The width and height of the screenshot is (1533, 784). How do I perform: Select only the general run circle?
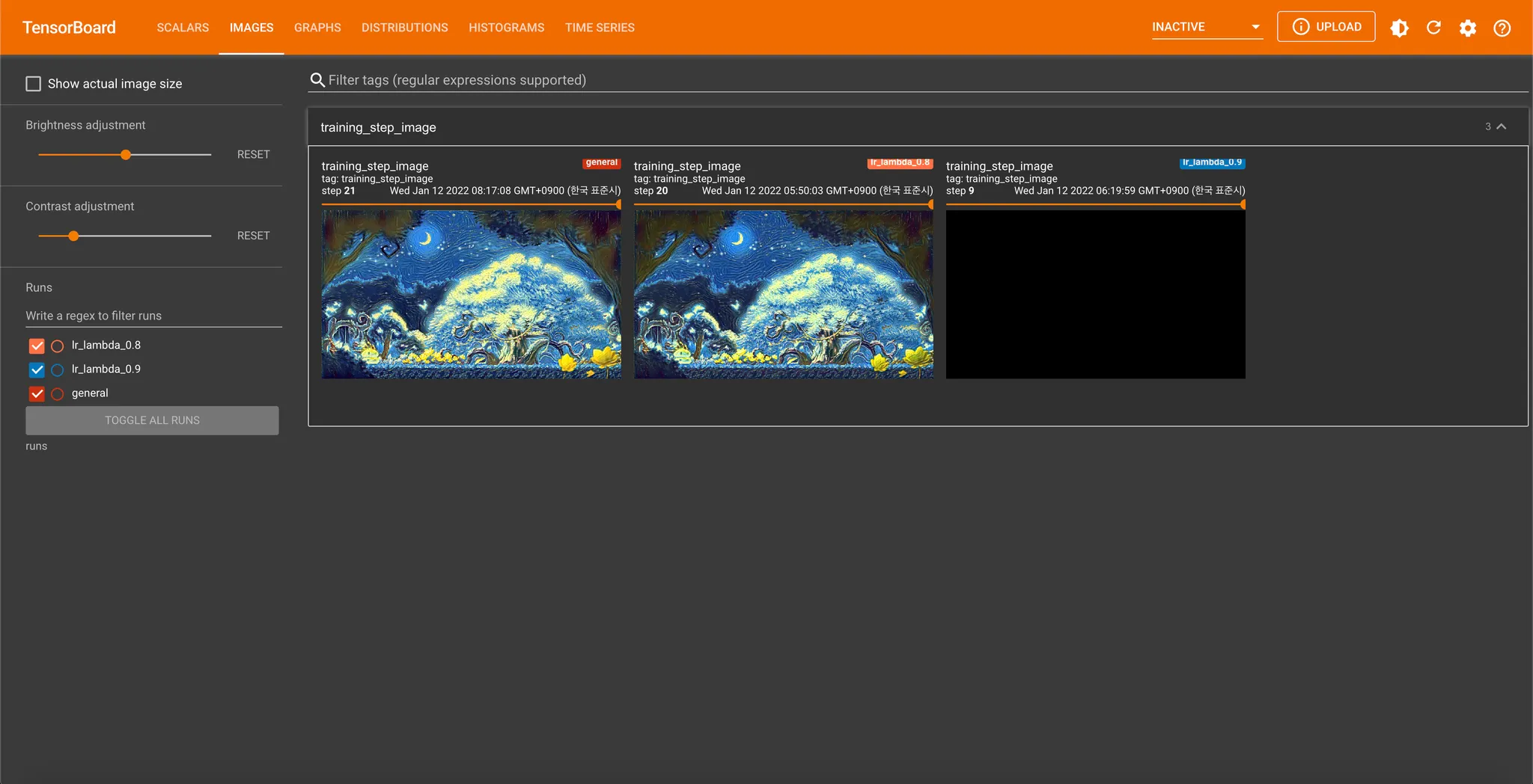point(58,393)
